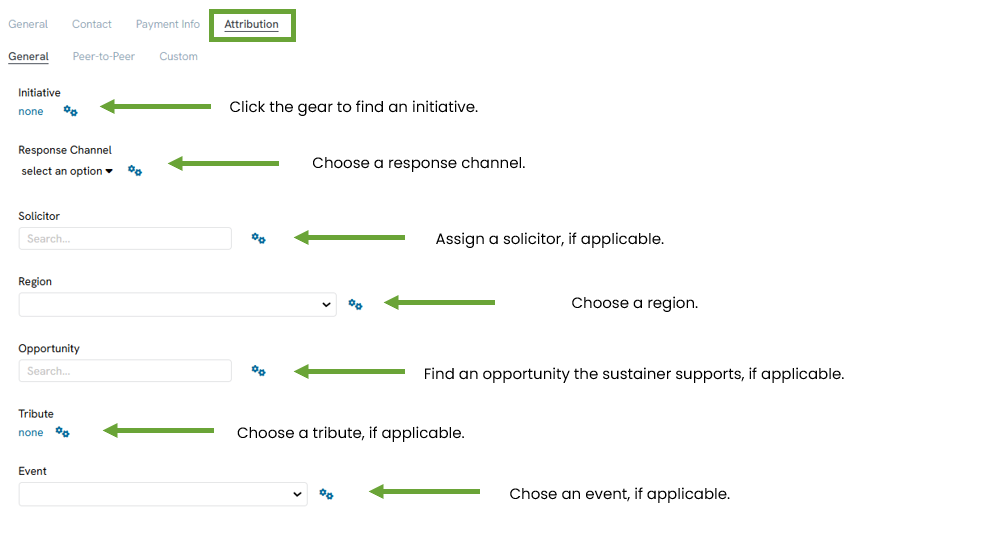Open the Response Channel gear settings

pyautogui.click(x=135, y=170)
